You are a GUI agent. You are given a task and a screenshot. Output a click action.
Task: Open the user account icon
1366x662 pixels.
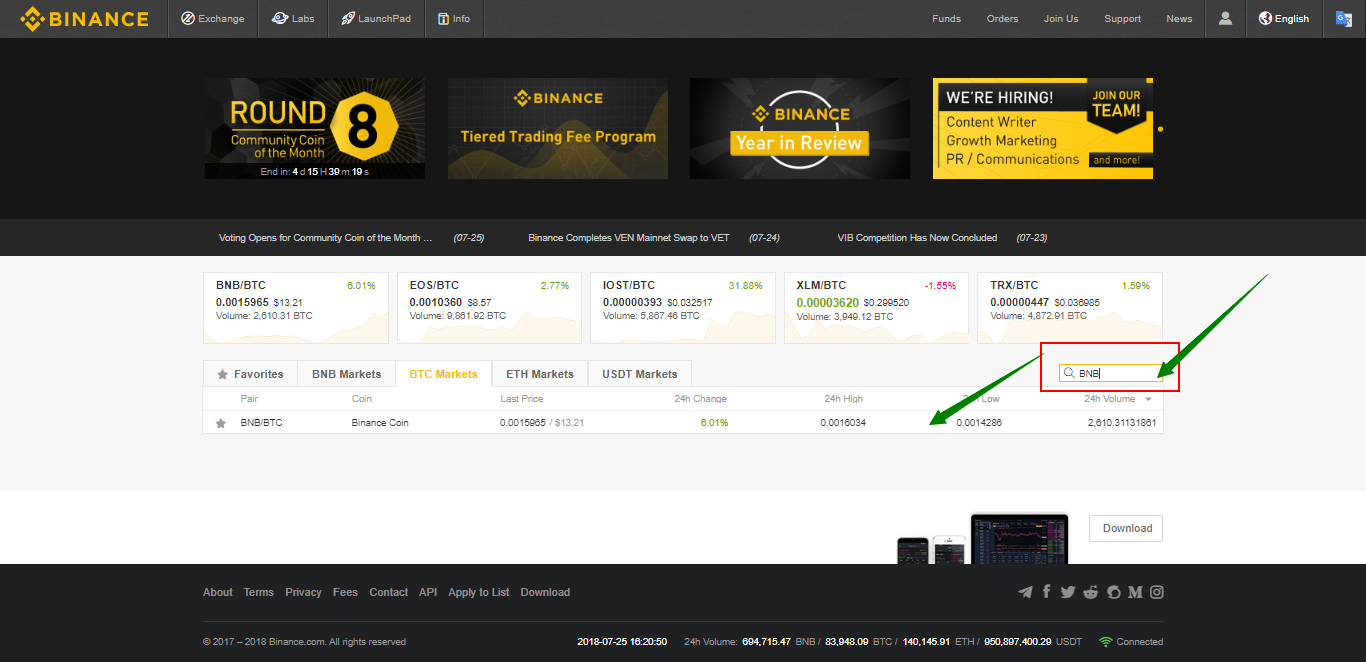(1225, 18)
